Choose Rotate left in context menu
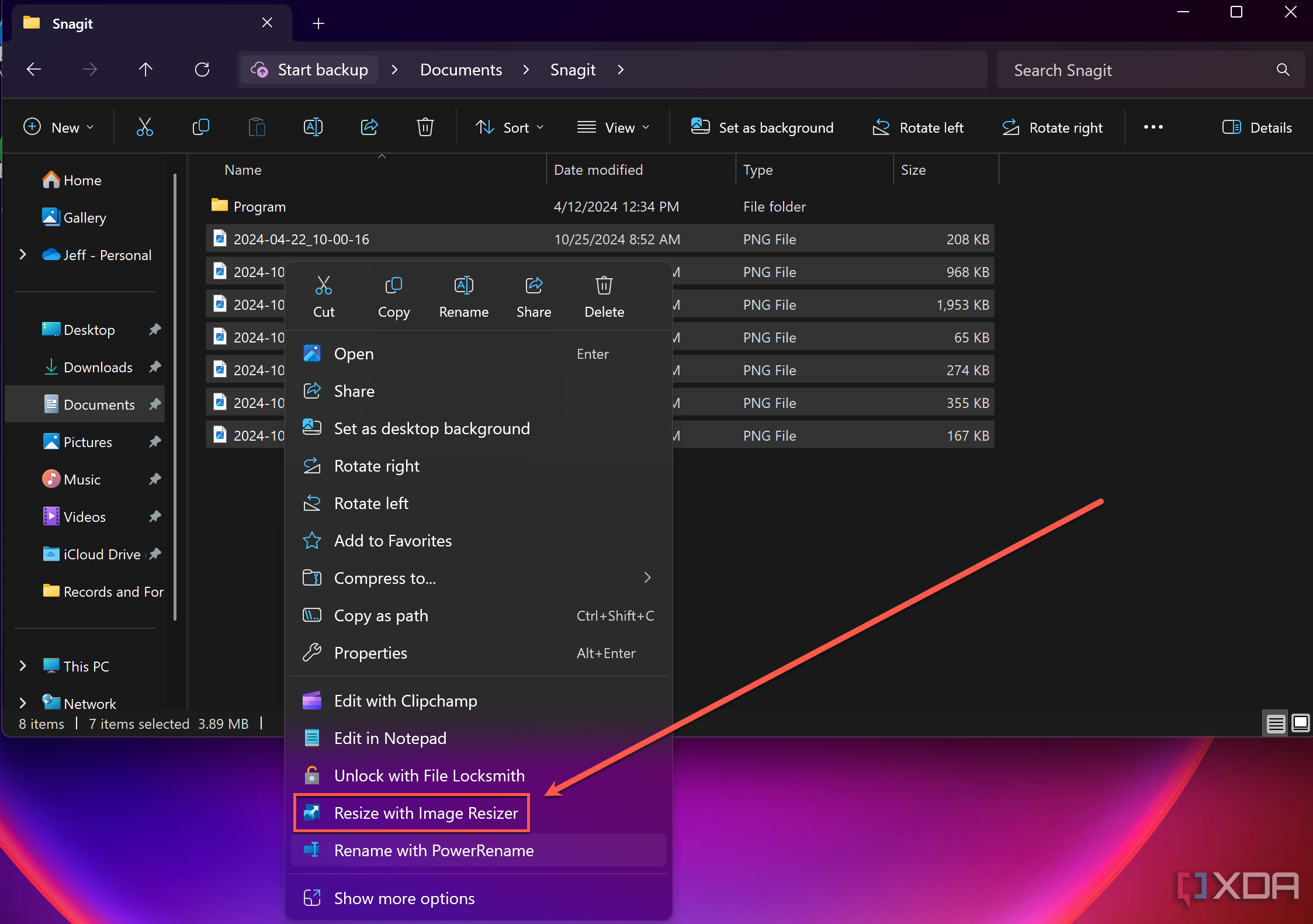The height and width of the screenshot is (924, 1313). (478, 503)
